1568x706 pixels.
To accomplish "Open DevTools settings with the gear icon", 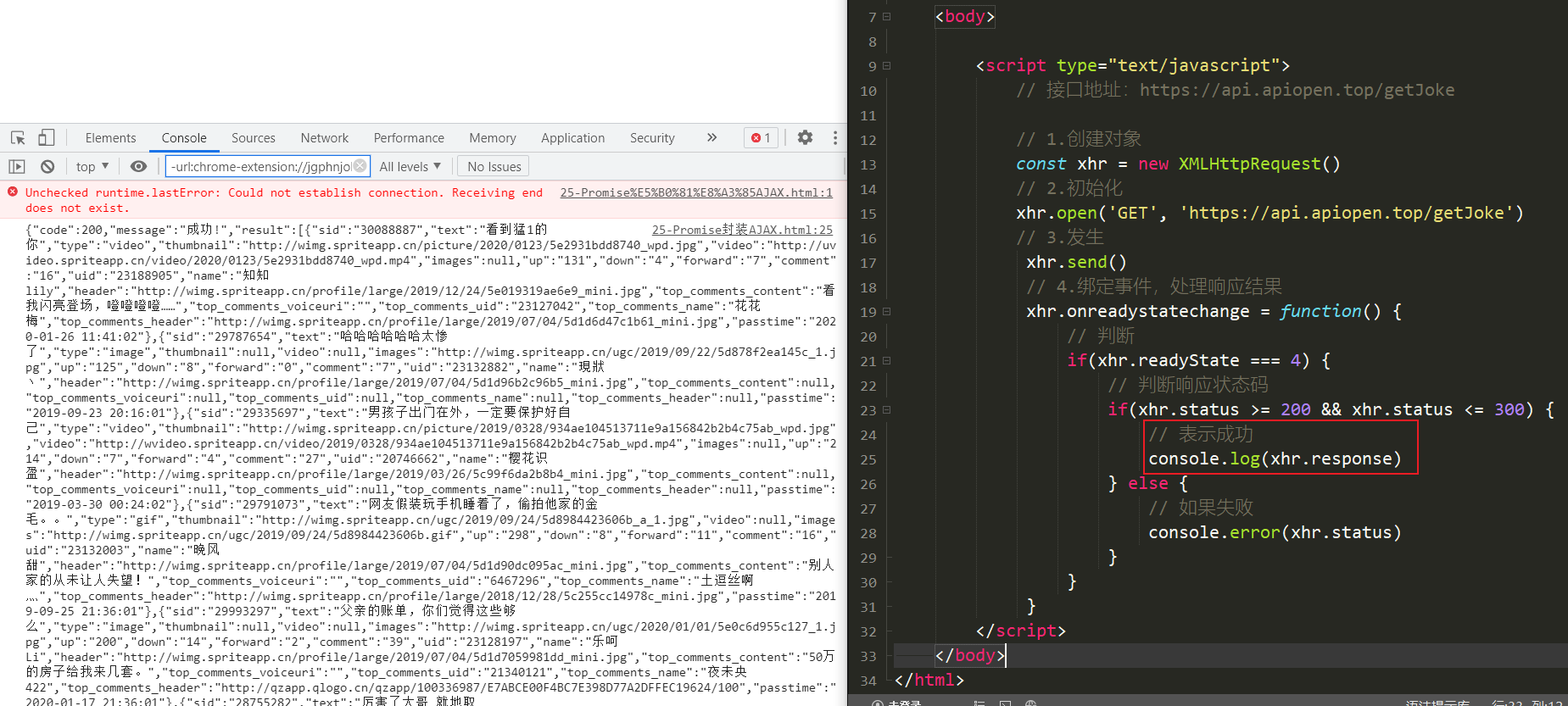I will coord(805,137).
